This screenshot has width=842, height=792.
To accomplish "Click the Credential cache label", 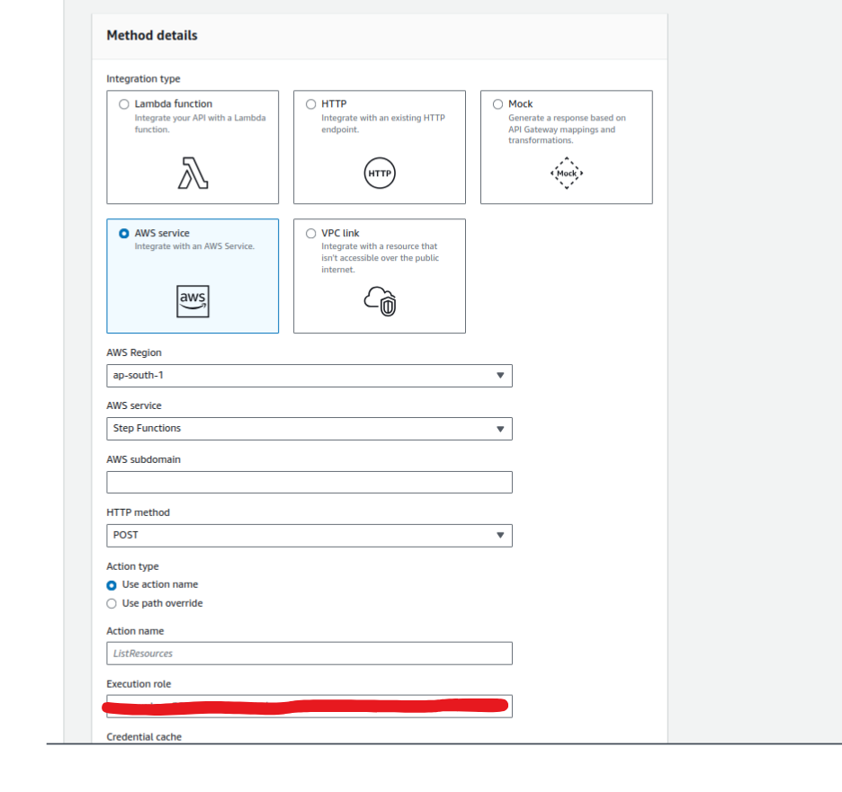I will [144, 737].
